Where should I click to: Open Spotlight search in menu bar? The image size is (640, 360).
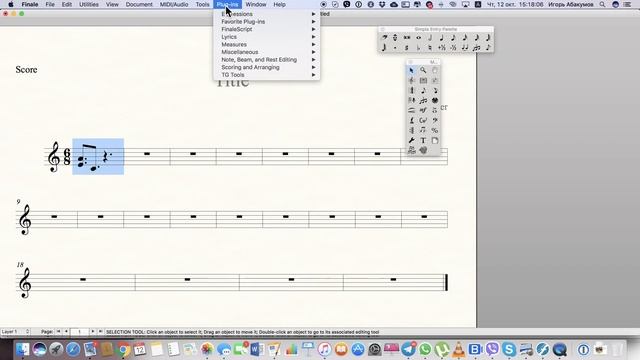tap(602, 4)
